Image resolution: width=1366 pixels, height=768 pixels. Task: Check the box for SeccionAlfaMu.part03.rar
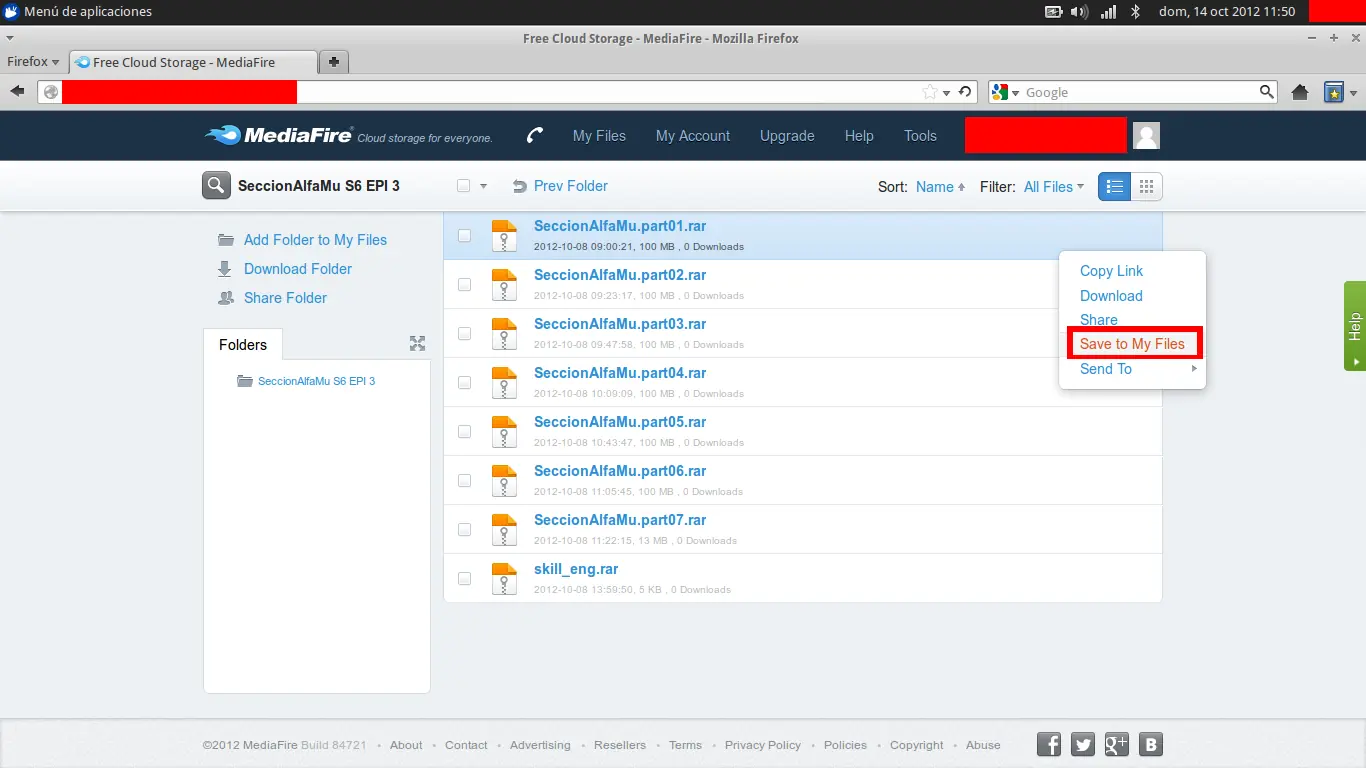point(464,334)
